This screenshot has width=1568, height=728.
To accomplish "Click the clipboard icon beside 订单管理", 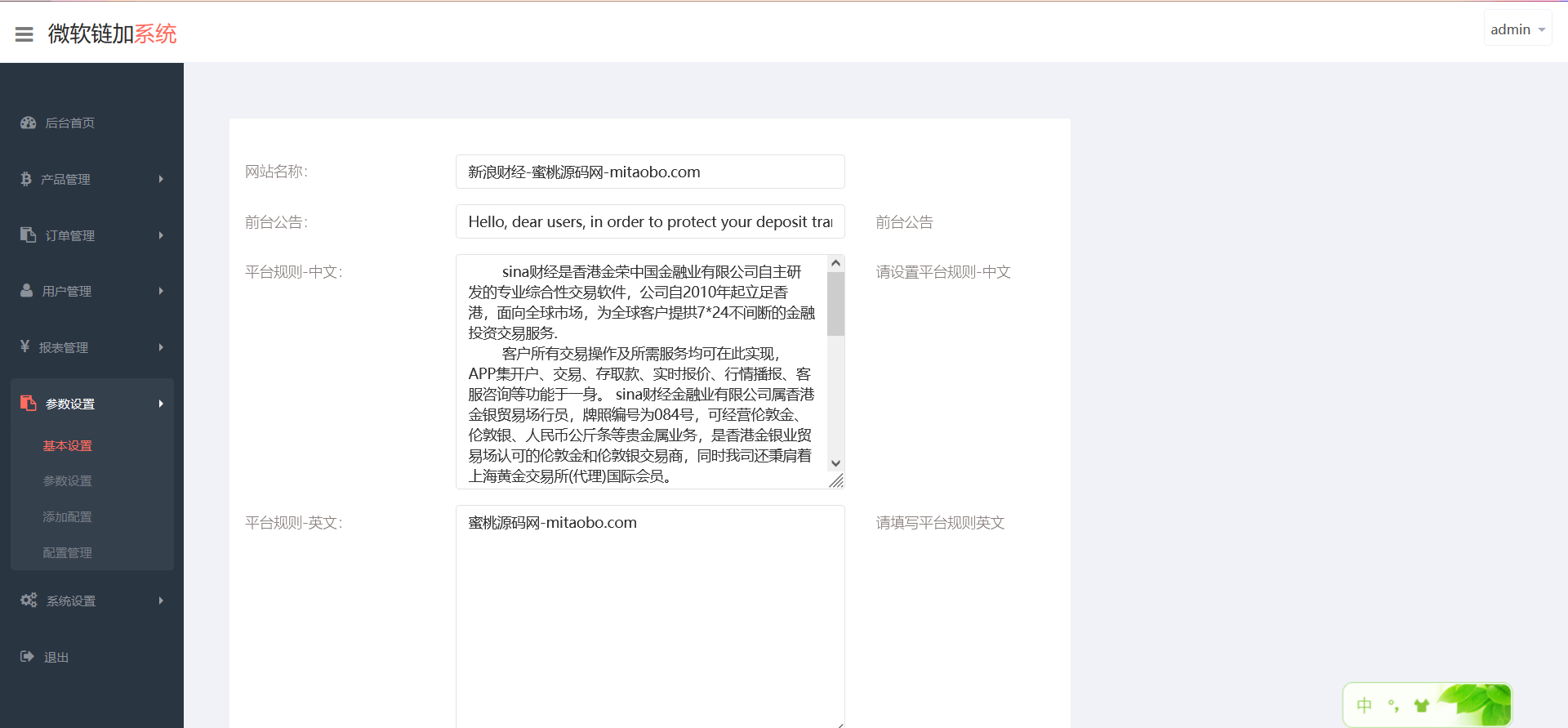I will tap(29, 234).
